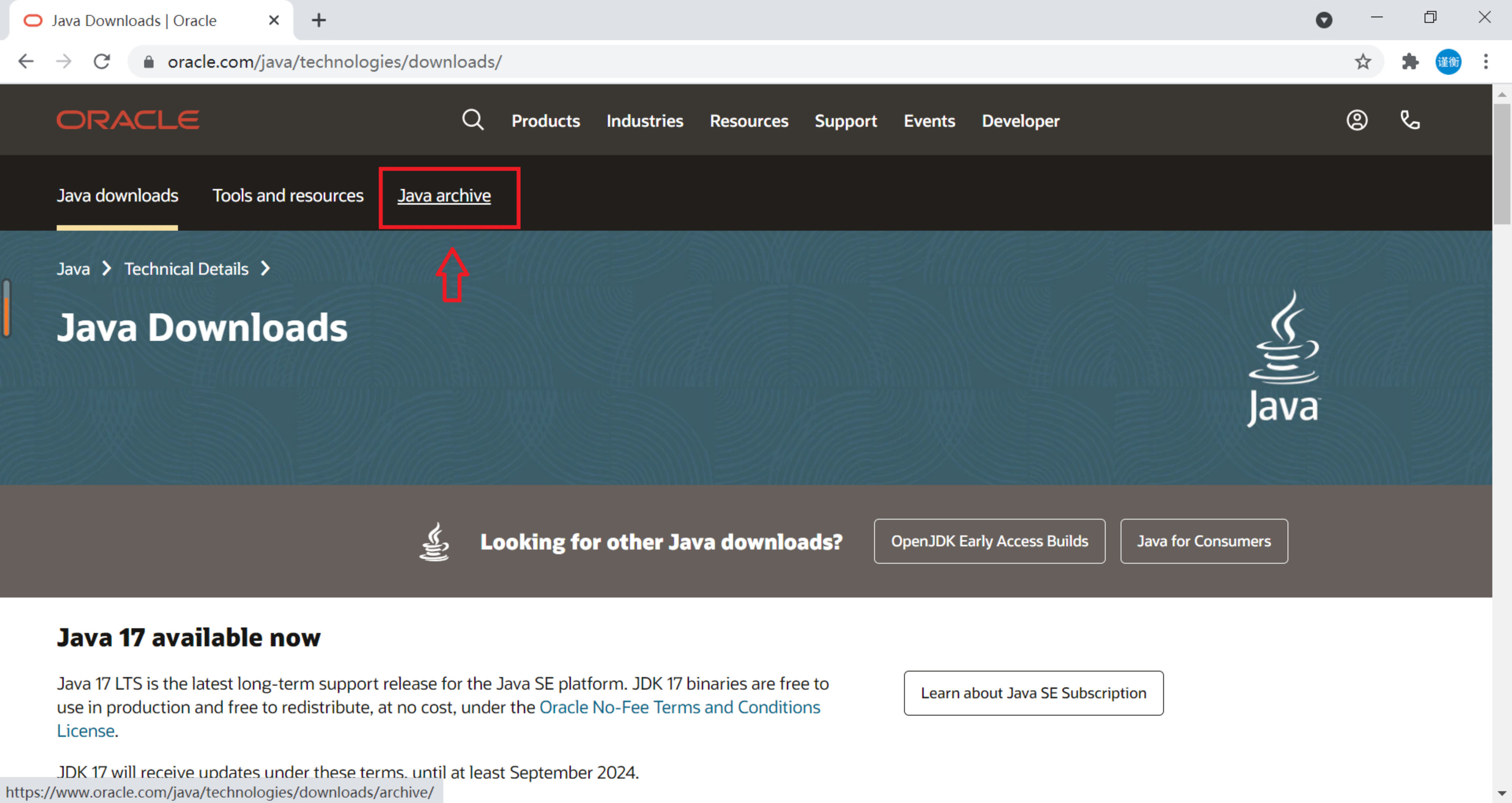This screenshot has width=1512, height=803.
Task: Go back using the browser back arrow
Action: point(26,61)
